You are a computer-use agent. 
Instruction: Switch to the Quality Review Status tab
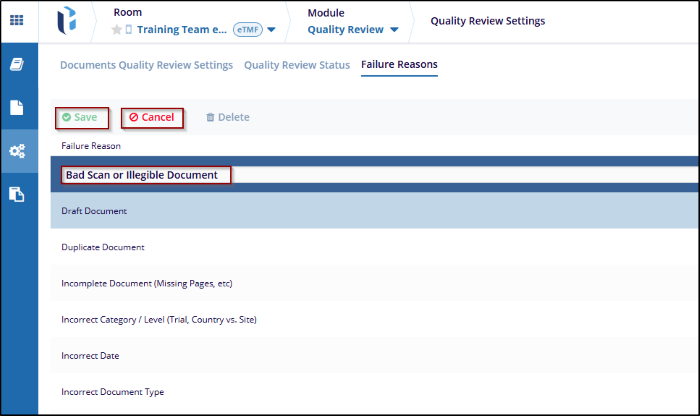(x=297, y=65)
